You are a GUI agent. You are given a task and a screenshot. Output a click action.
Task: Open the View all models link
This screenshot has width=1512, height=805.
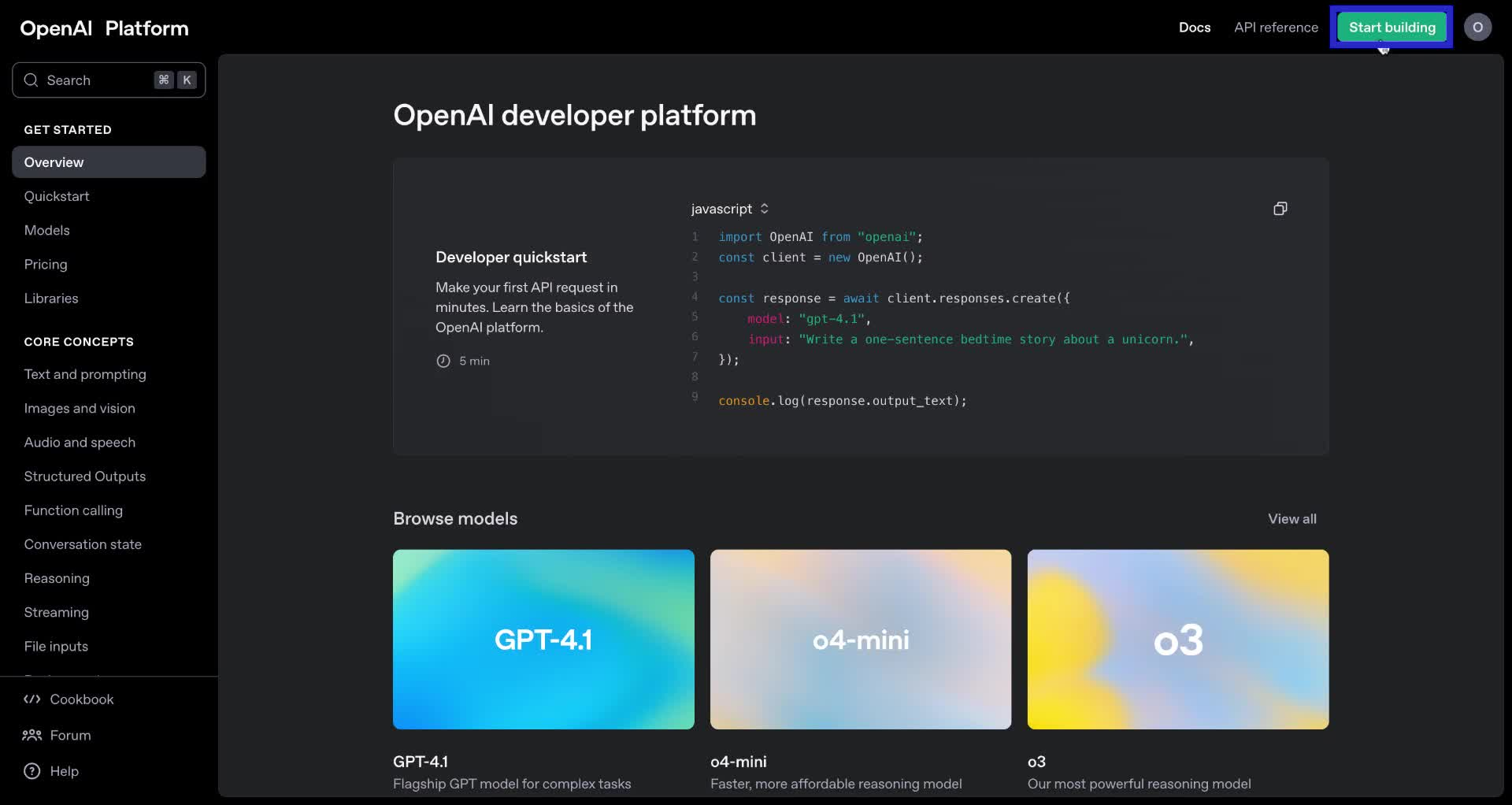tap(1292, 518)
